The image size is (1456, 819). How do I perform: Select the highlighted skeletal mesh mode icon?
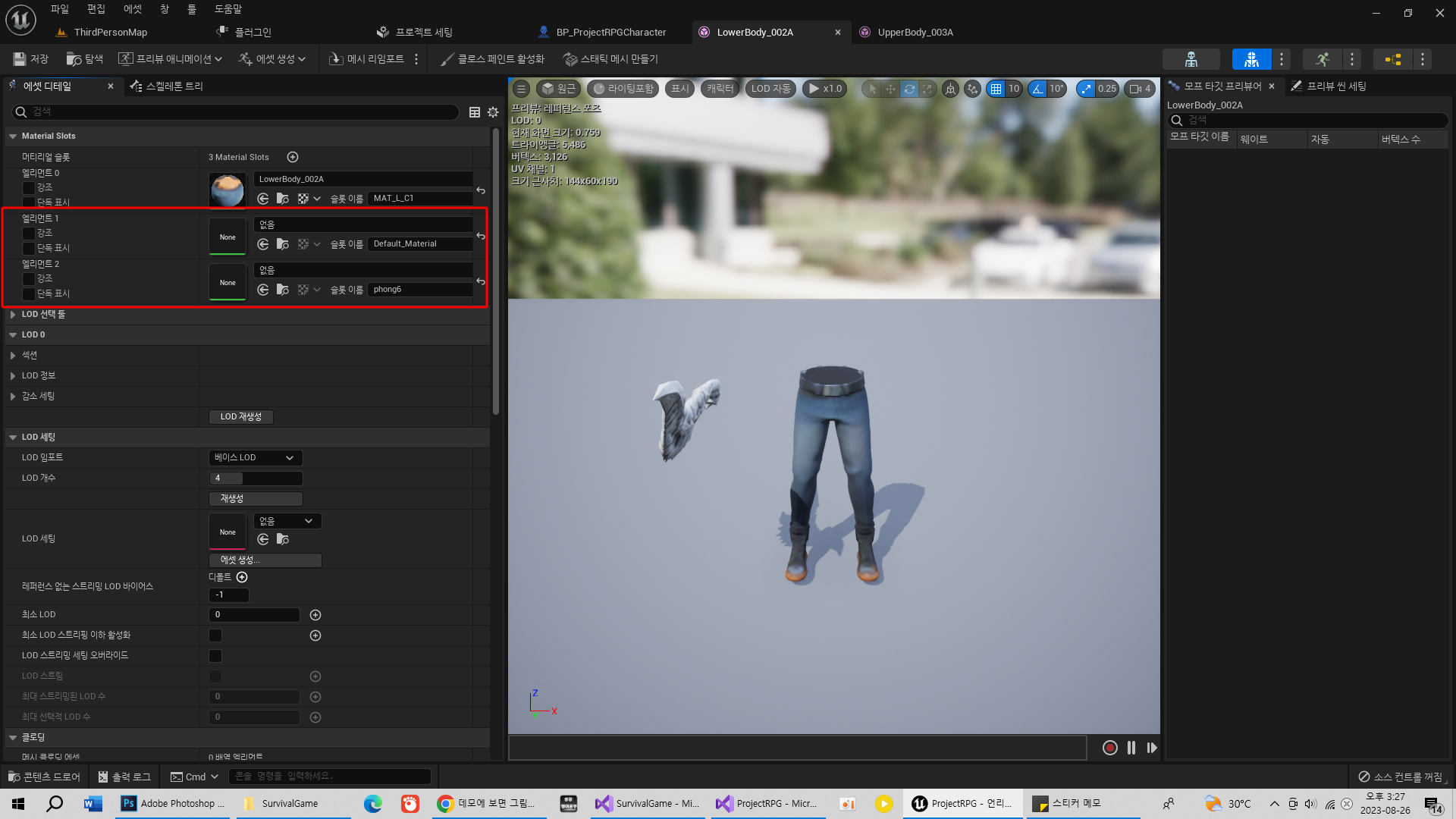coord(1251,59)
